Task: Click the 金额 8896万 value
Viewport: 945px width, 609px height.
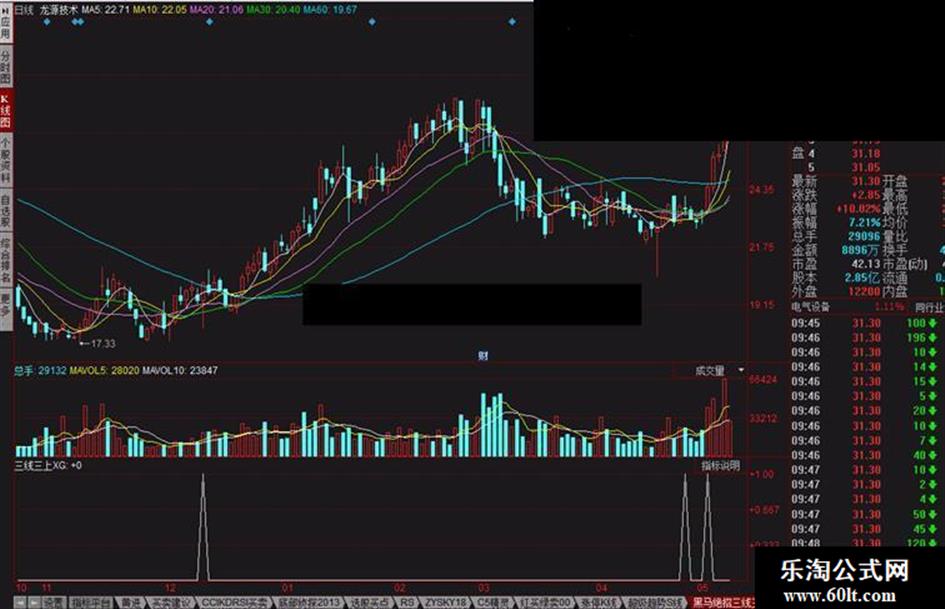Action: click(861, 250)
